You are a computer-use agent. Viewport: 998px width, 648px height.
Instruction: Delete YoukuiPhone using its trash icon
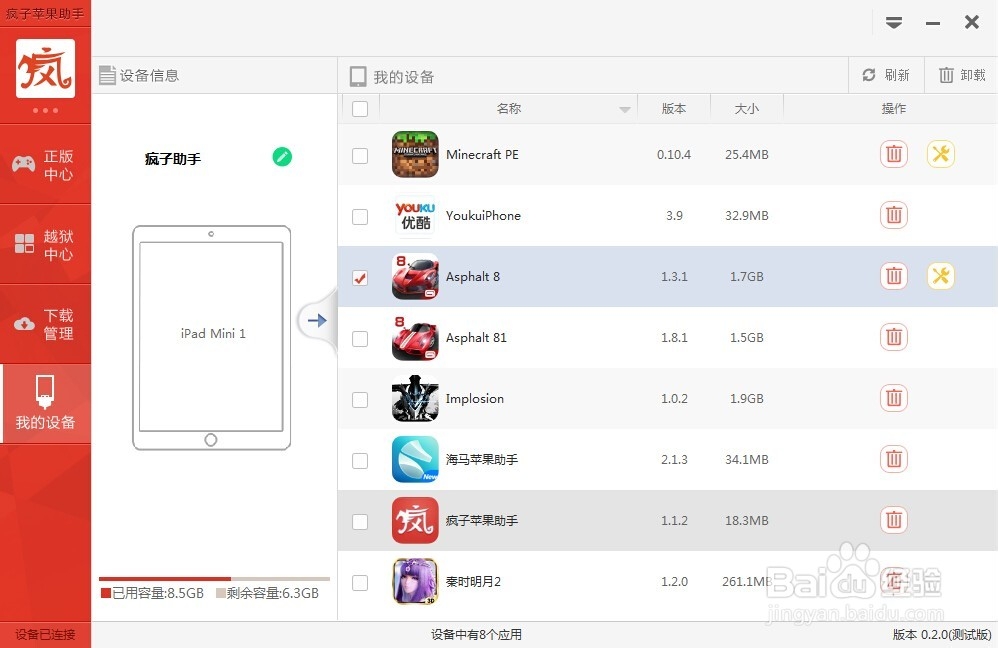coord(893,215)
